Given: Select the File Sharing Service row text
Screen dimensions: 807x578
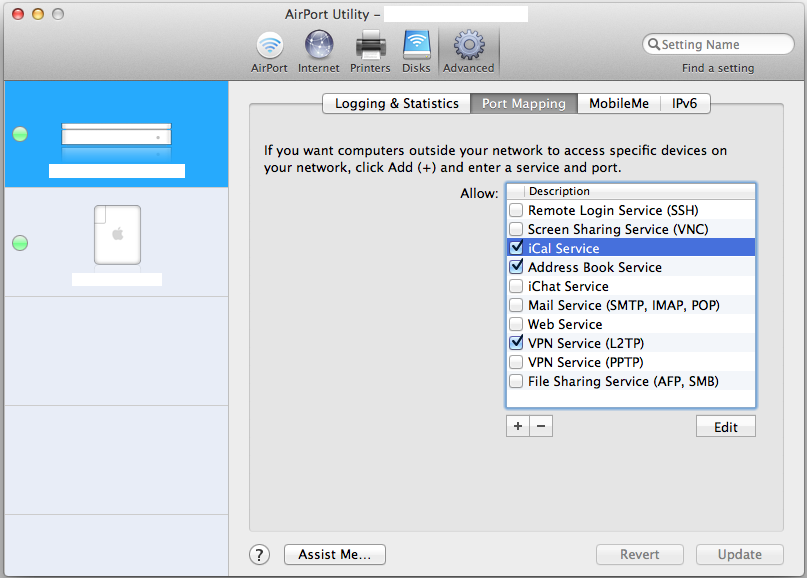Looking at the screenshot, I should pyautogui.click(x=623, y=382).
